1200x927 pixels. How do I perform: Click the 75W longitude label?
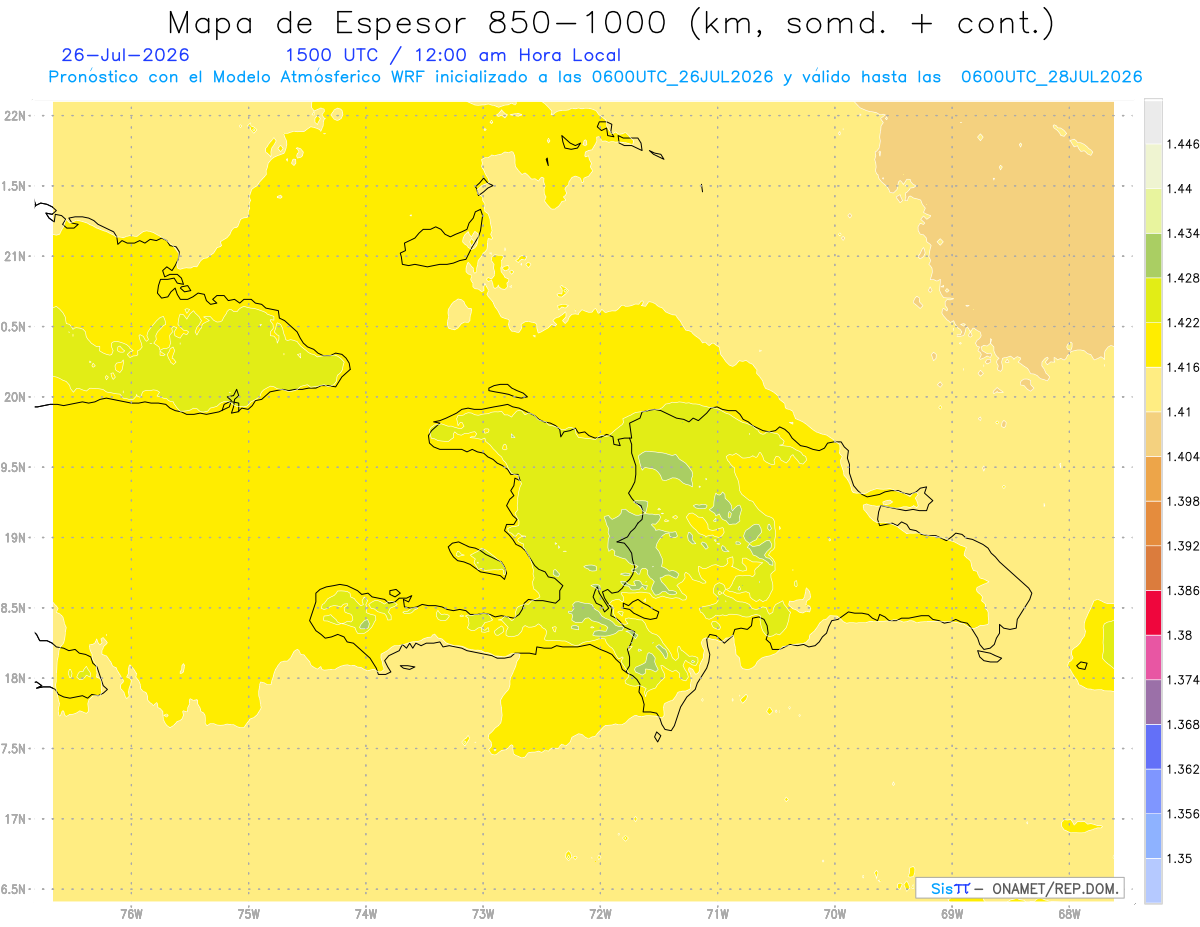(248, 914)
